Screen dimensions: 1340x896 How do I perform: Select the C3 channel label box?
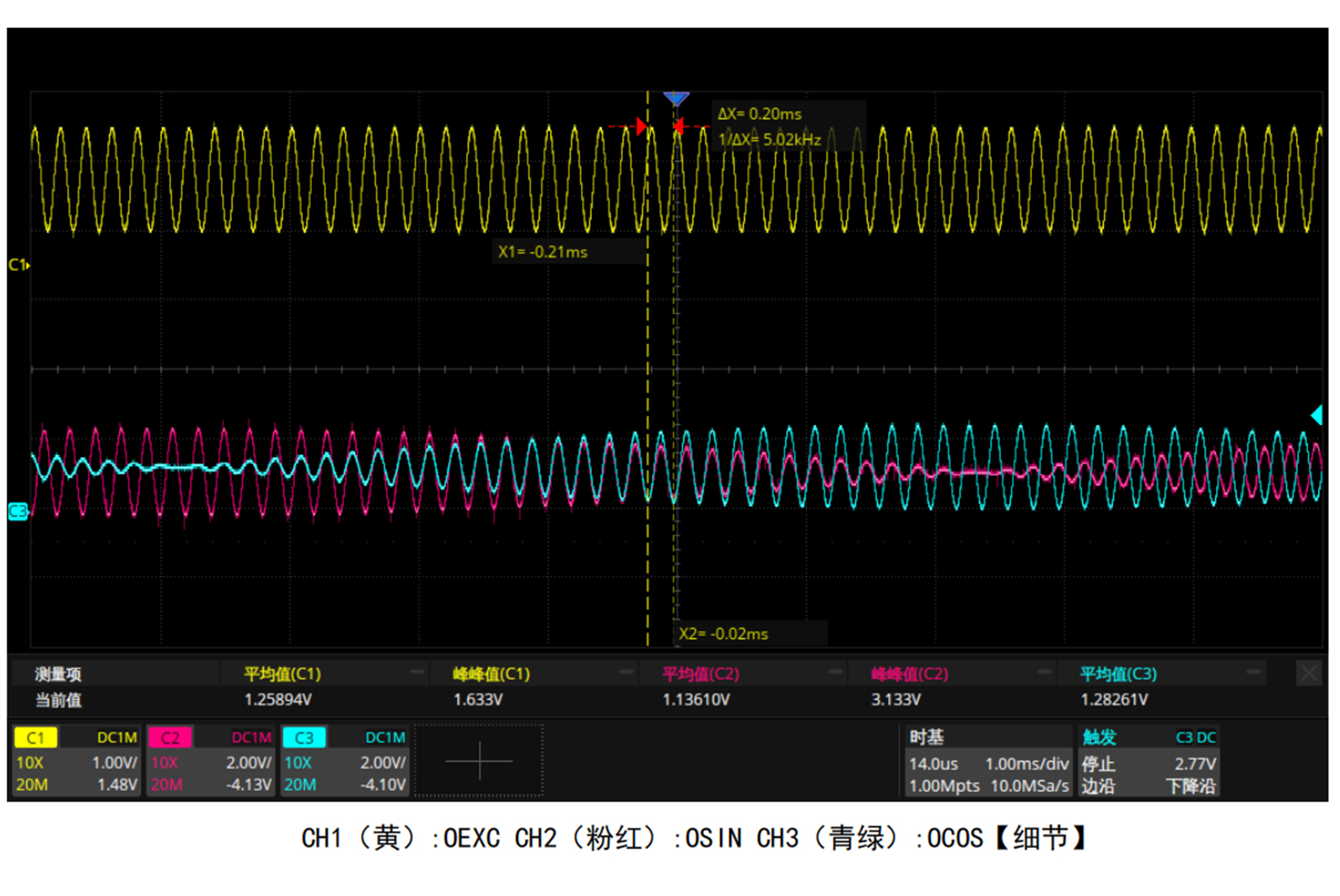tap(304, 738)
